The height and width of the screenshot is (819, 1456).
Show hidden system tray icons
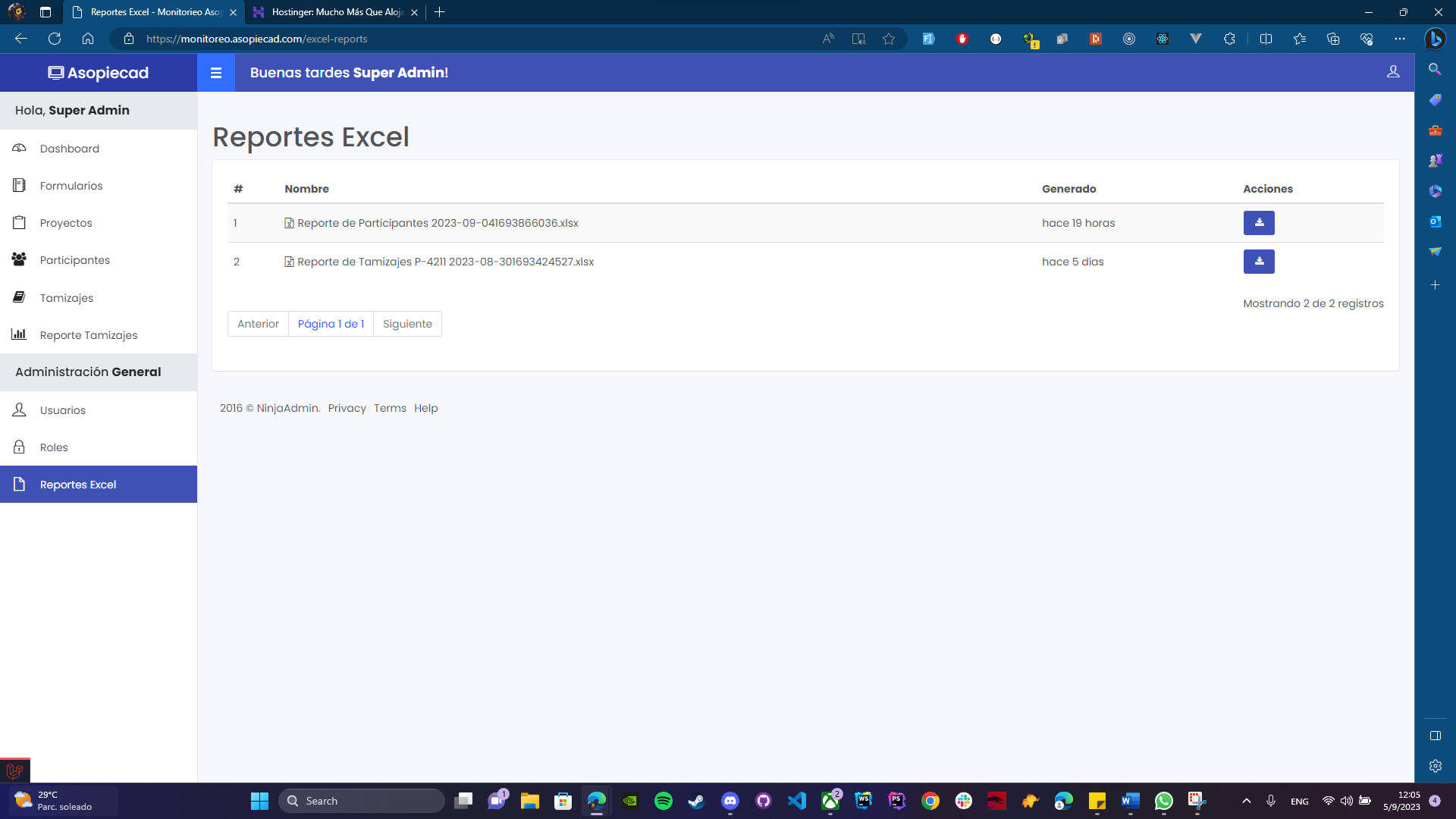tap(1246, 801)
